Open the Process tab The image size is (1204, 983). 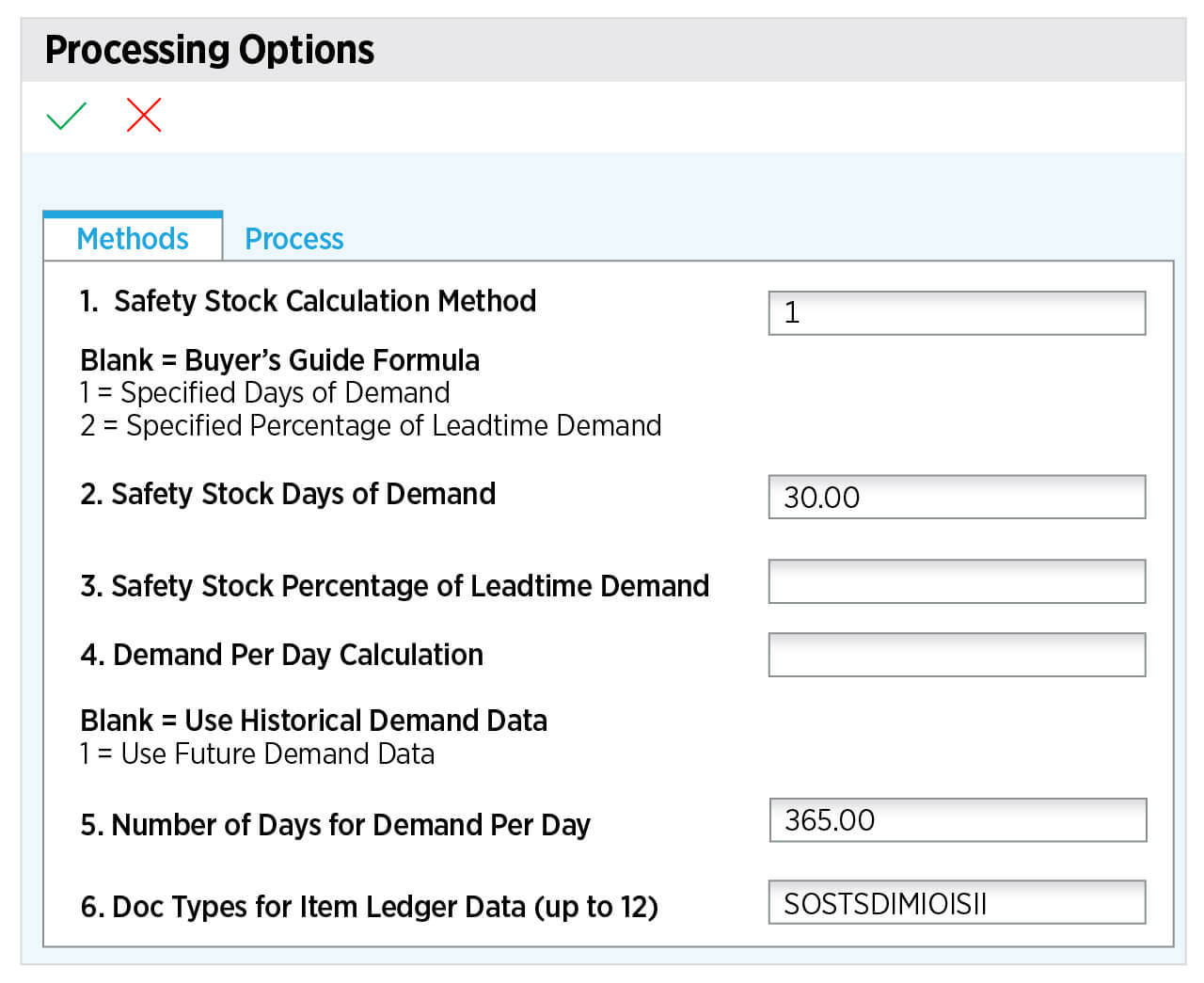click(293, 239)
